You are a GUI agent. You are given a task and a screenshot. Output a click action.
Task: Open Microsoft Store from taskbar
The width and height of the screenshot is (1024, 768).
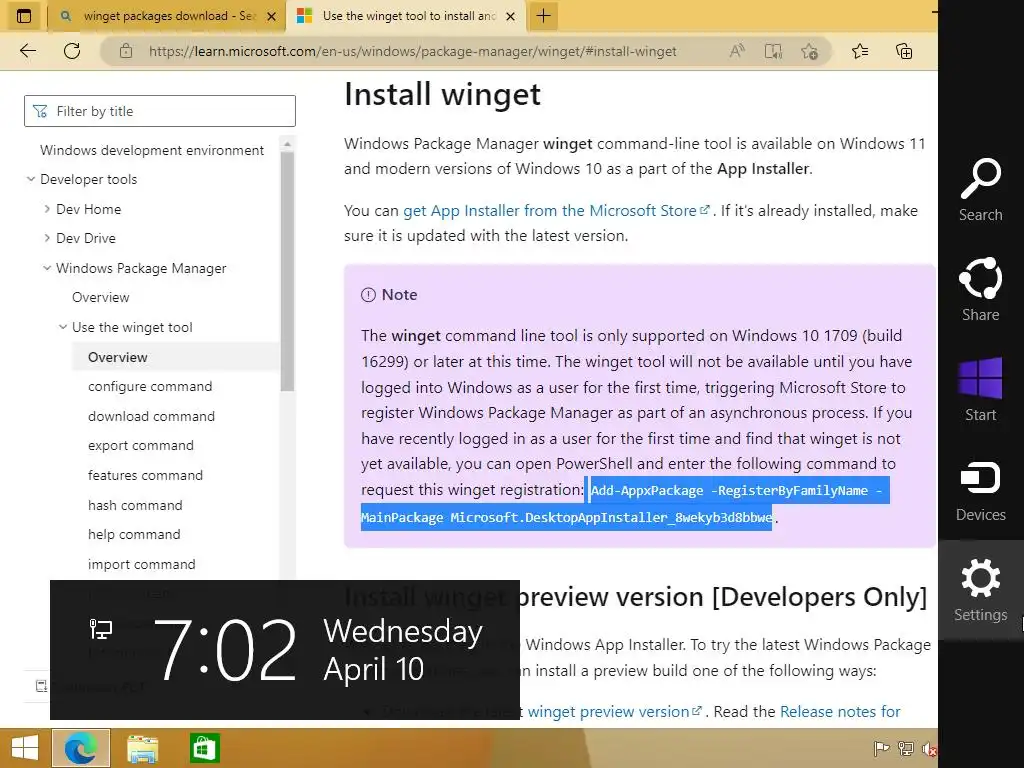point(204,748)
